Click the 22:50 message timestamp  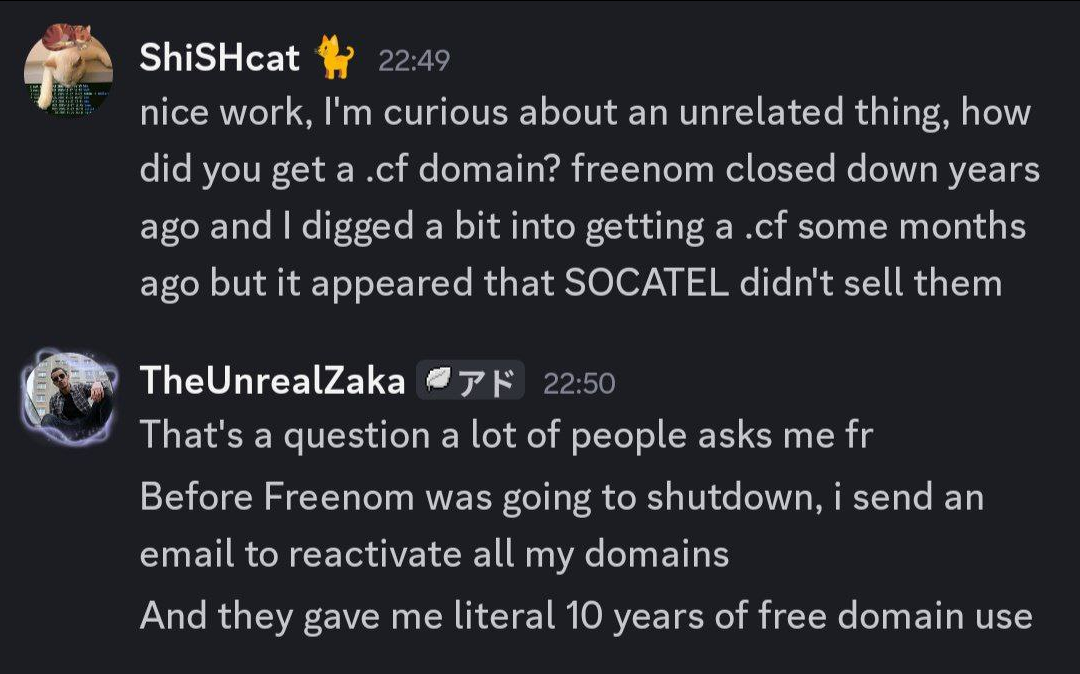coord(579,383)
